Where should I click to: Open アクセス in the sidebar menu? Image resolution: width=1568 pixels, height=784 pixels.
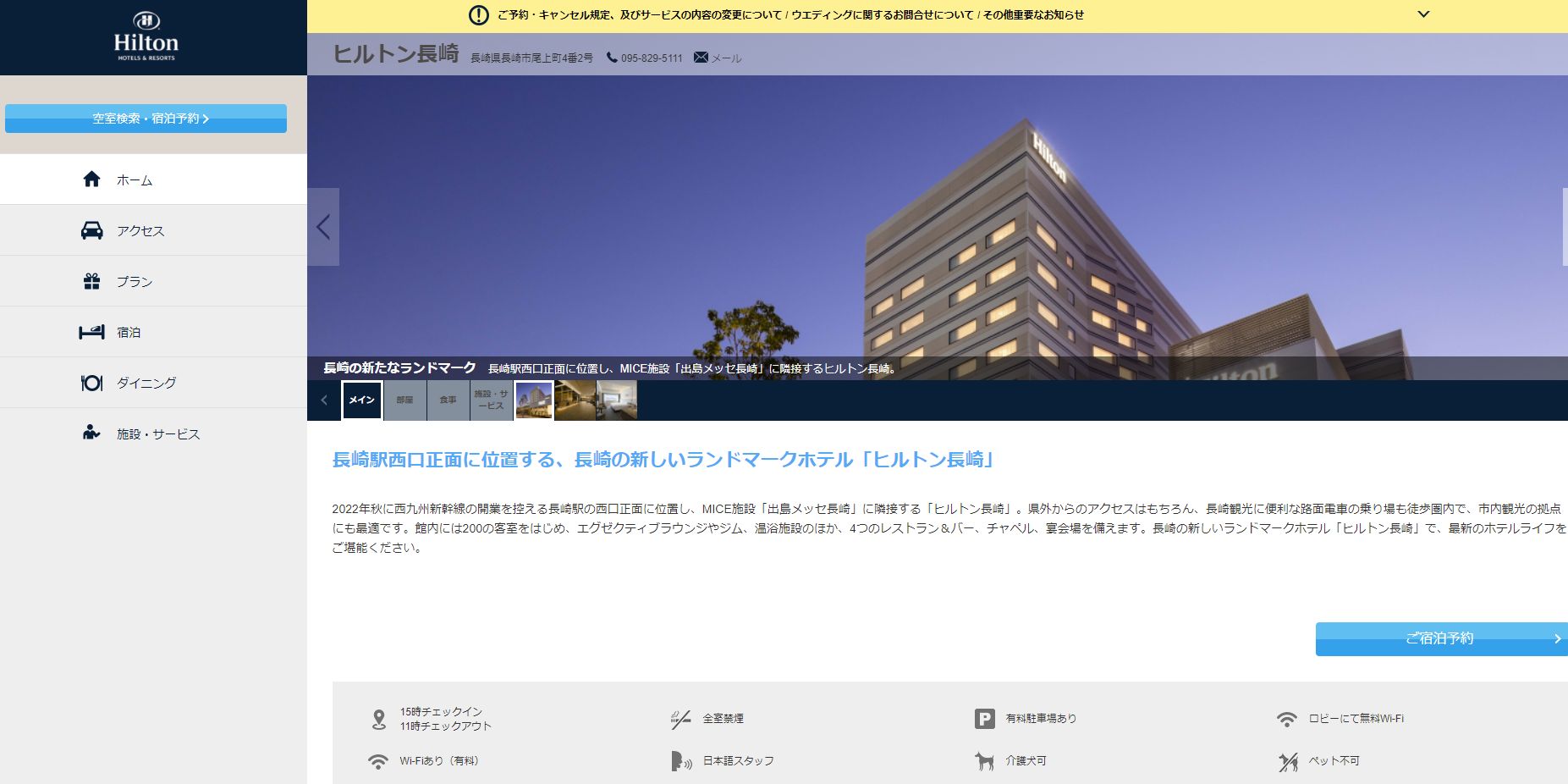point(153,230)
